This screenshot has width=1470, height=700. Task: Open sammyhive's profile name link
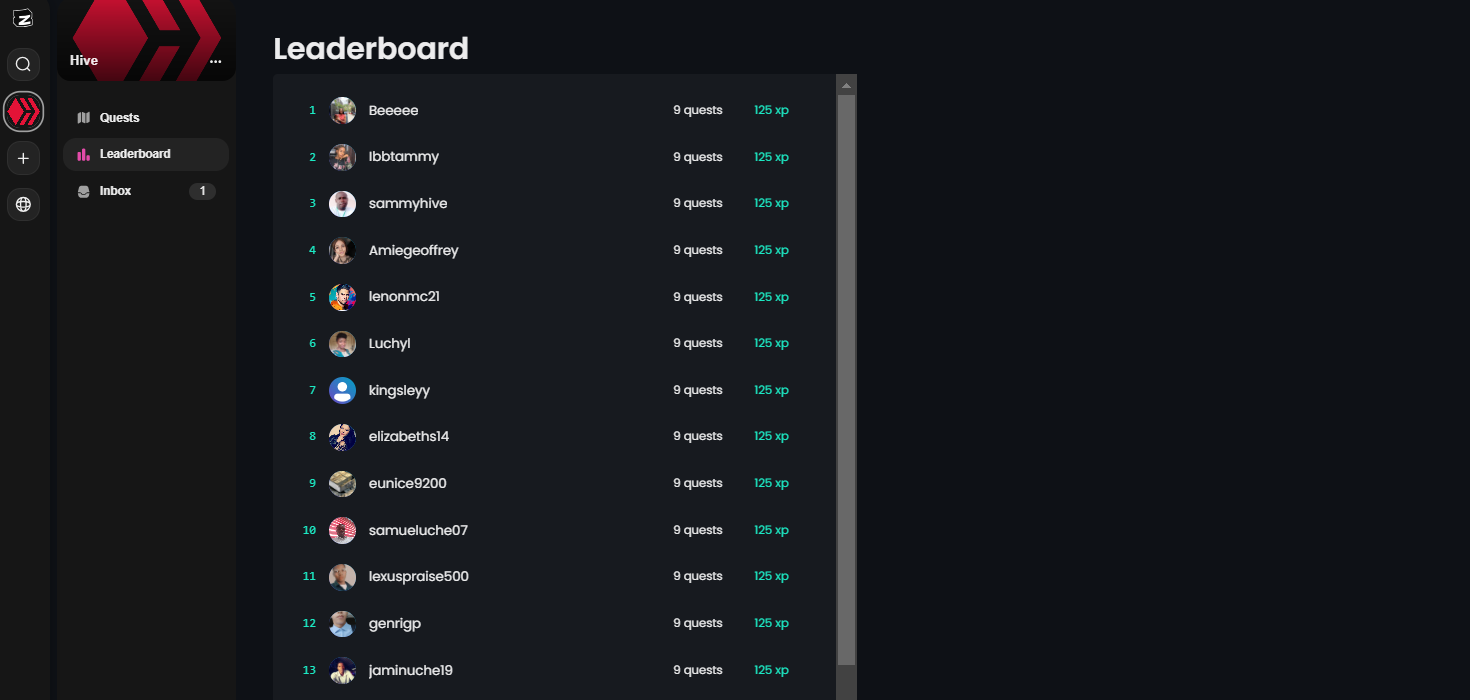coord(407,203)
